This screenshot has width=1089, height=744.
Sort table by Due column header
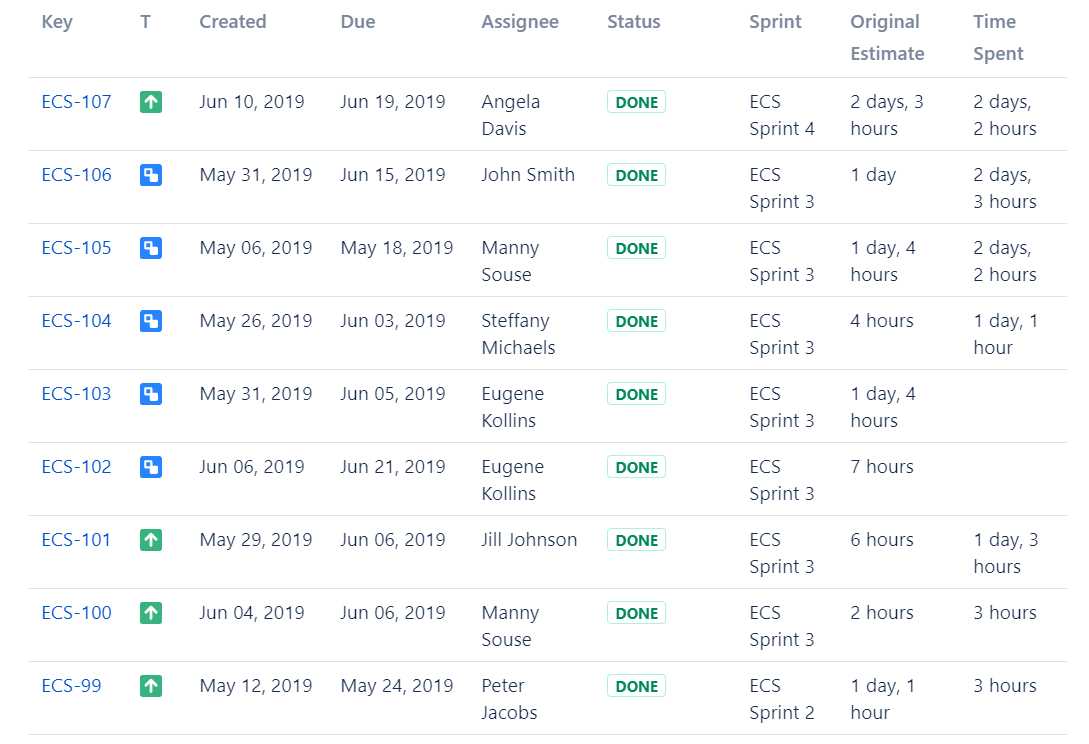(357, 22)
